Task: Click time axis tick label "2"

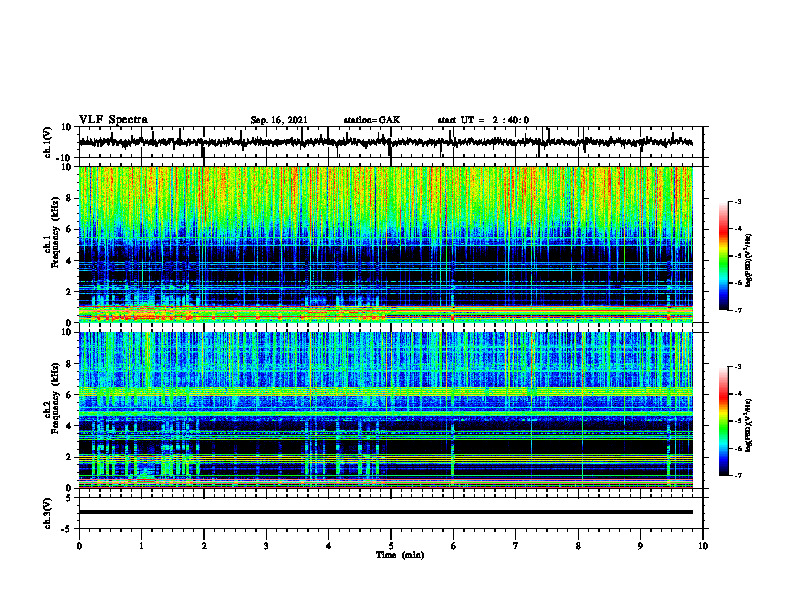Action: pyautogui.click(x=204, y=546)
